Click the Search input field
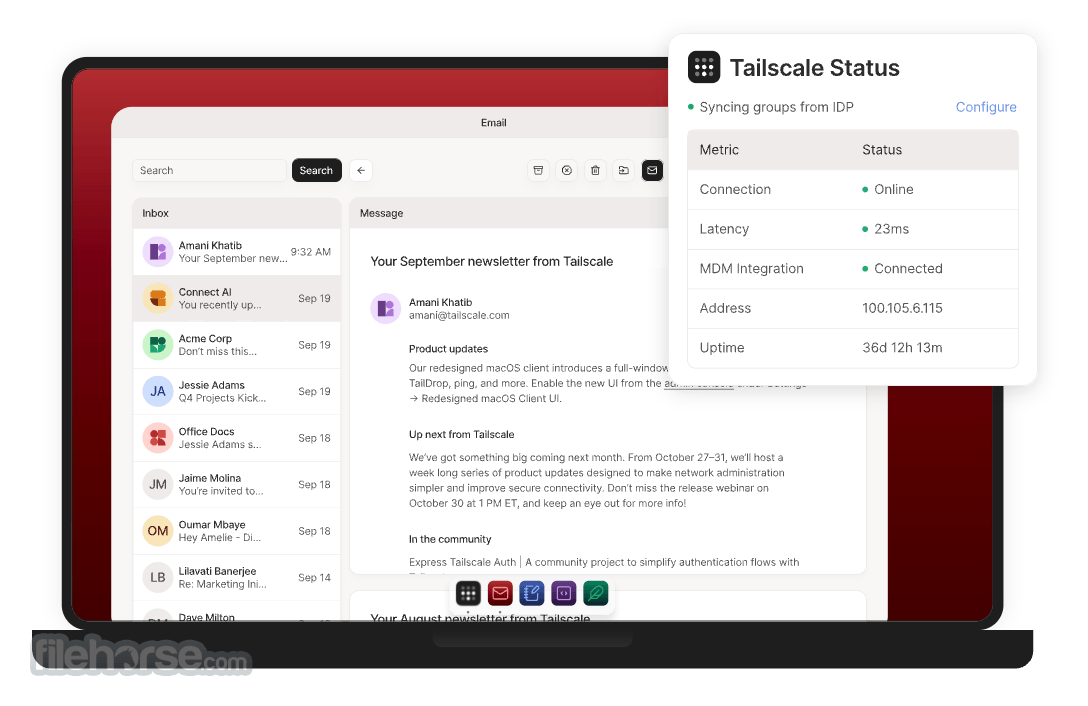Image resolution: width=1088 pixels, height=706 pixels. point(209,170)
